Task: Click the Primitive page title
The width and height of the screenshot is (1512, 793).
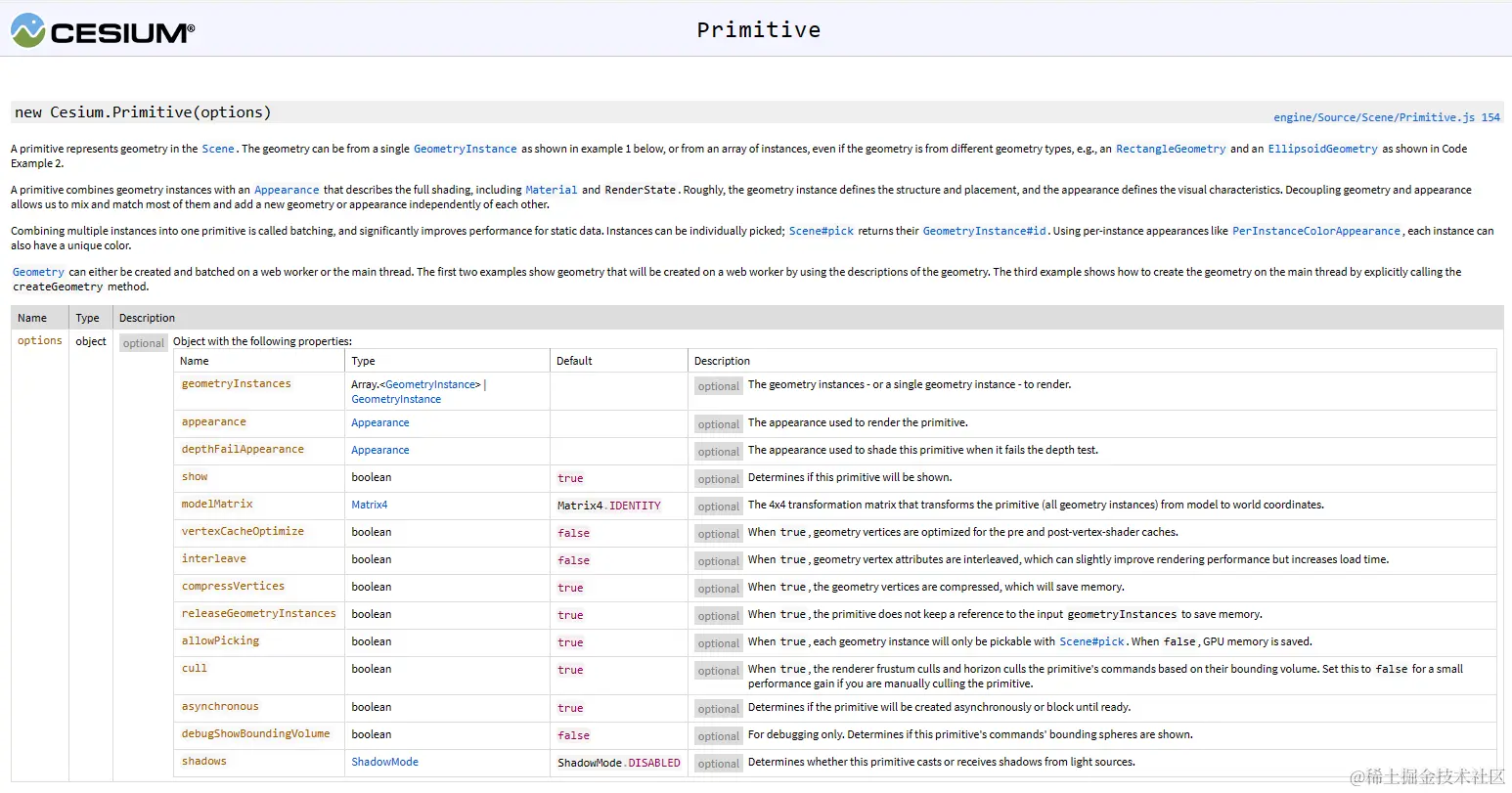Action: point(759,30)
